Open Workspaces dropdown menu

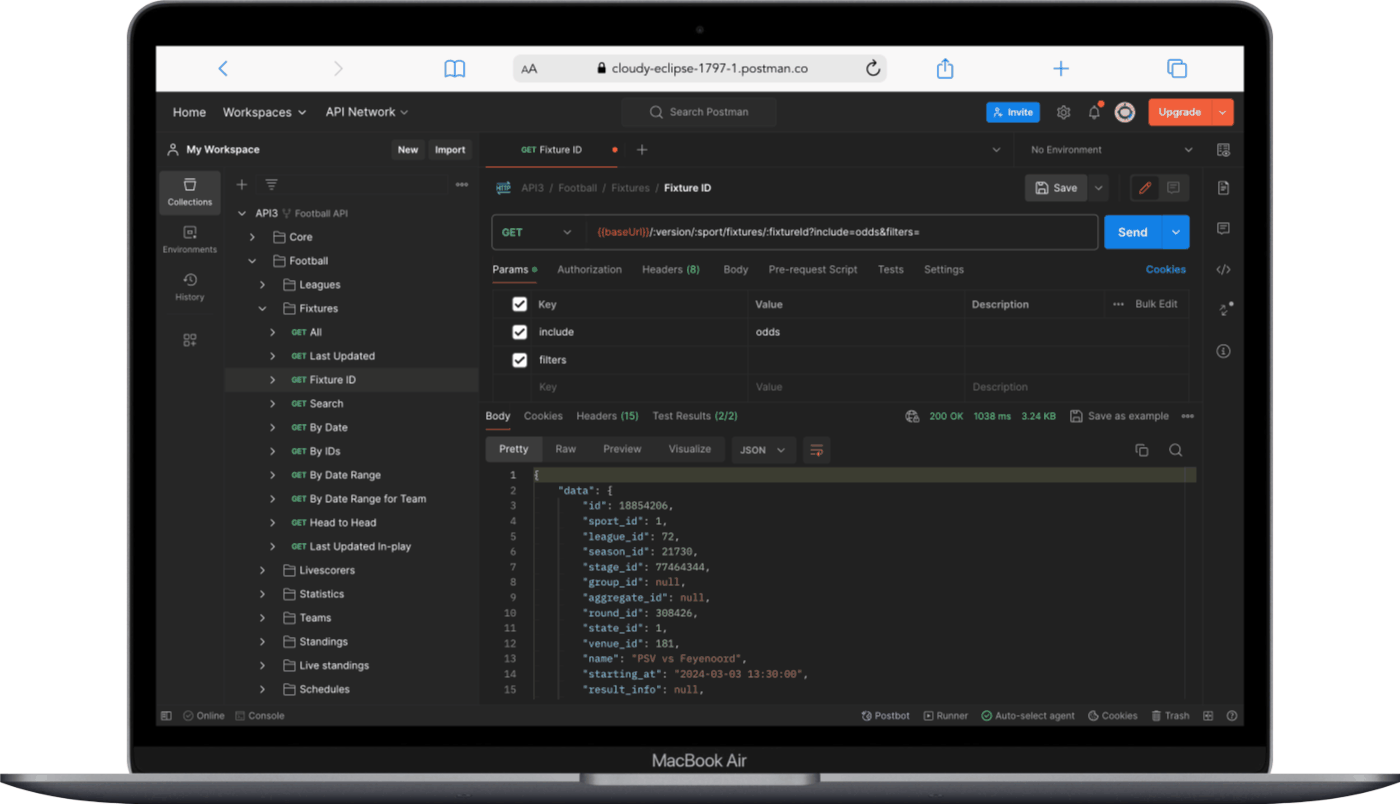pyautogui.click(x=264, y=112)
